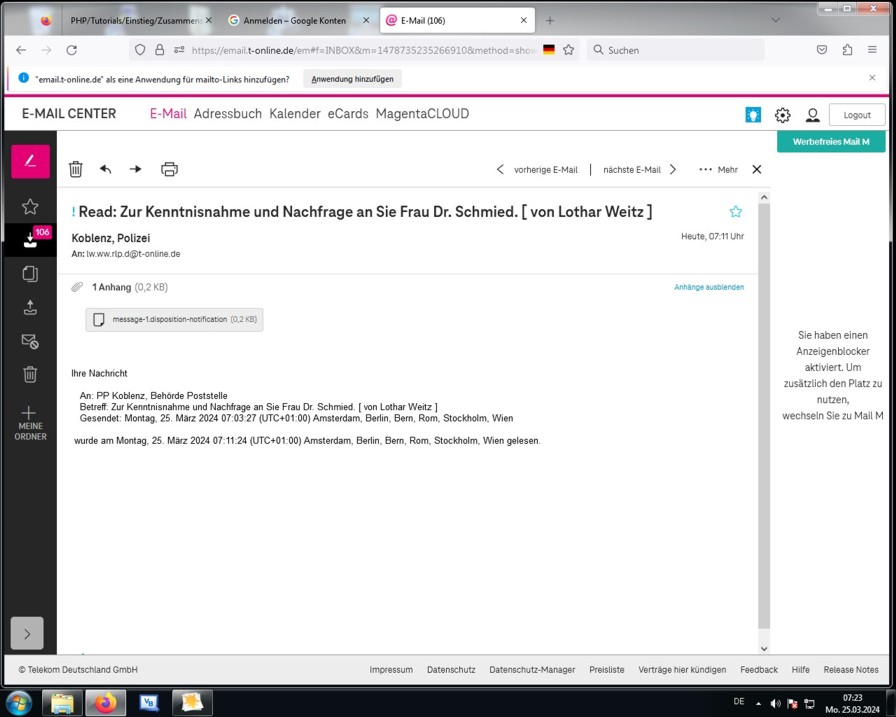Open the 'Mehr' options menu
The width and height of the screenshot is (896, 717).
coord(718,169)
